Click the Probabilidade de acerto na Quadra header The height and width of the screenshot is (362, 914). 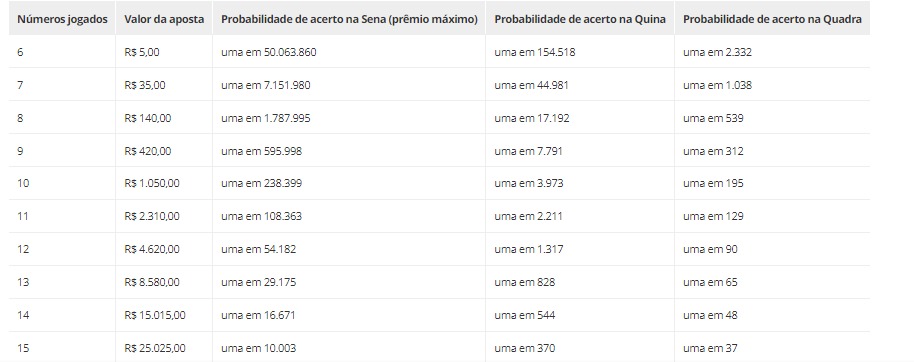(x=772, y=19)
